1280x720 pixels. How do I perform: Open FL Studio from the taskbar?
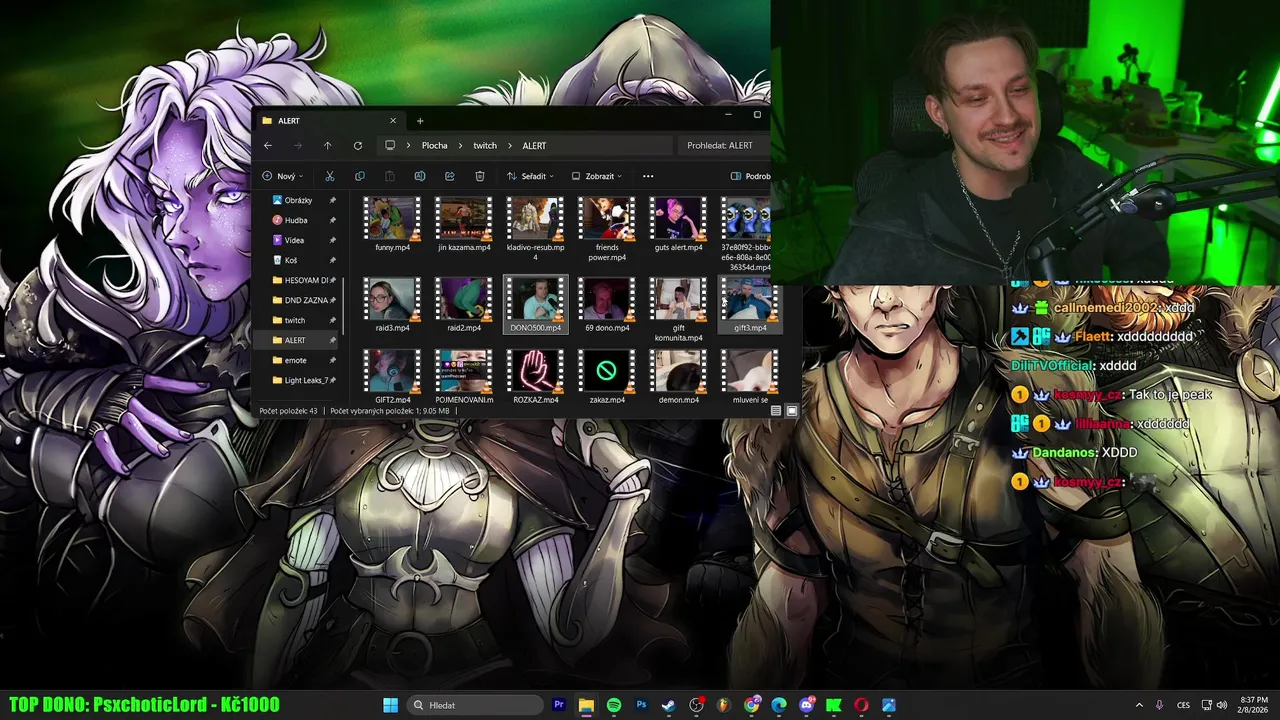coord(723,705)
